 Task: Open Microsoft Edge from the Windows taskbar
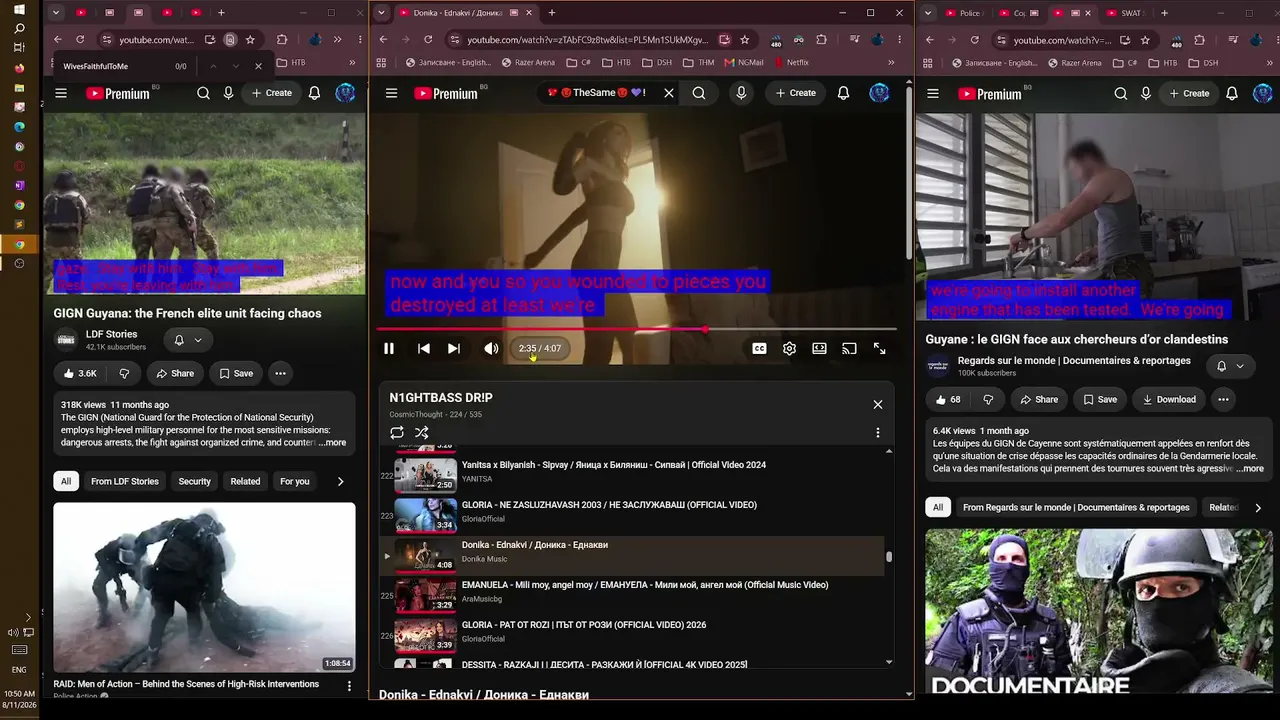pos(19,127)
